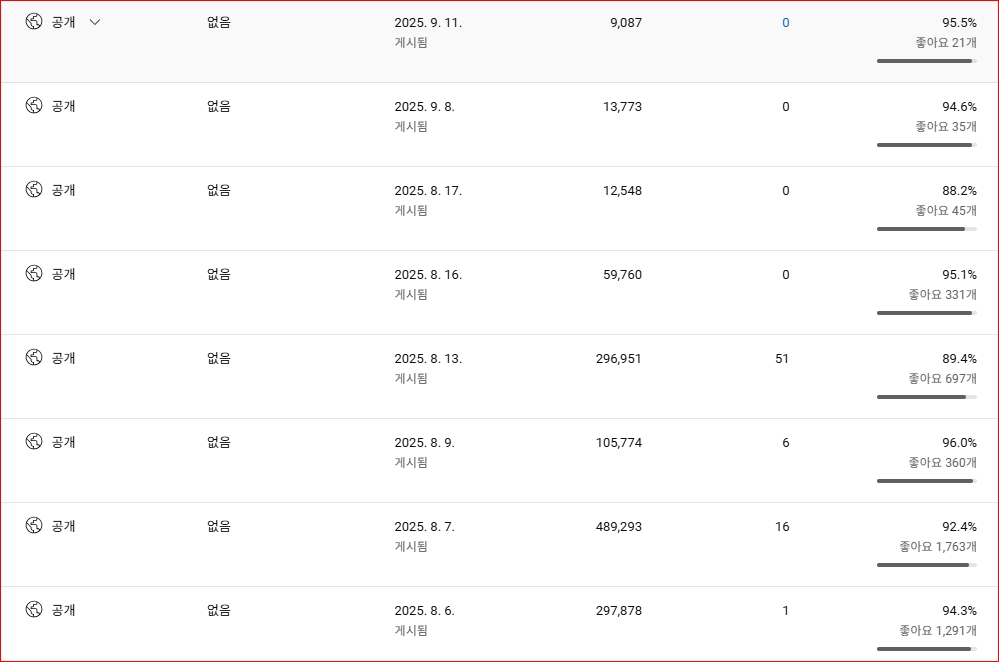The height and width of the screenshot is (662, 999).
Task: Click the 296,951 view count
Action: point(619,359)
